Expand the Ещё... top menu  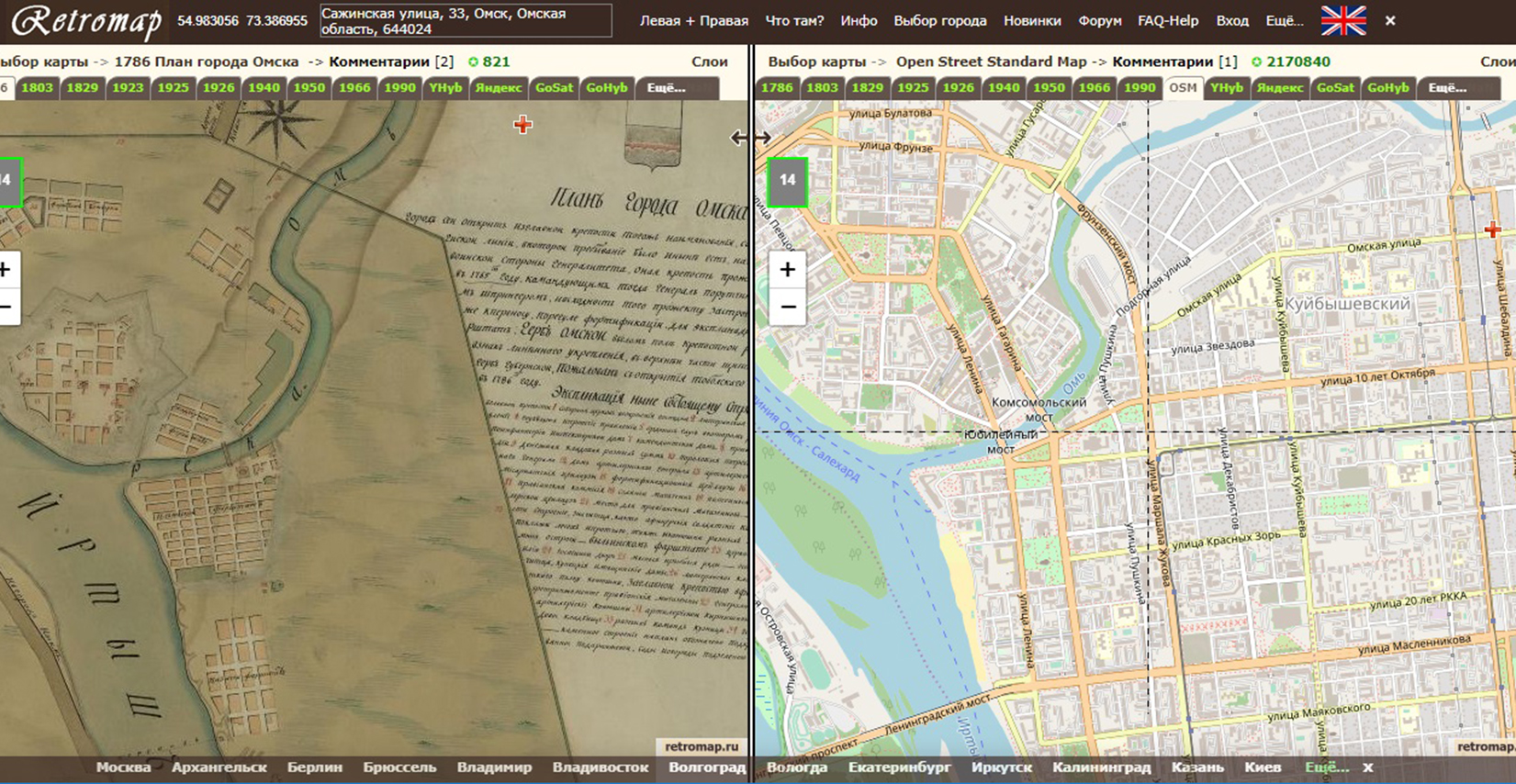(1284, 20)
